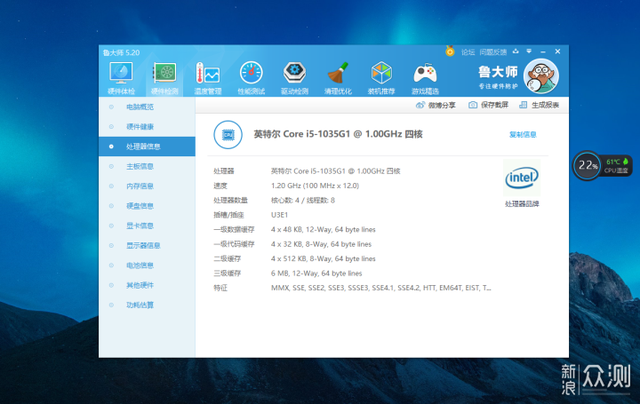Click the 4 x 32 KB, 8-Way cache value
The image size is (640, 404).
(x=321, y=244)
